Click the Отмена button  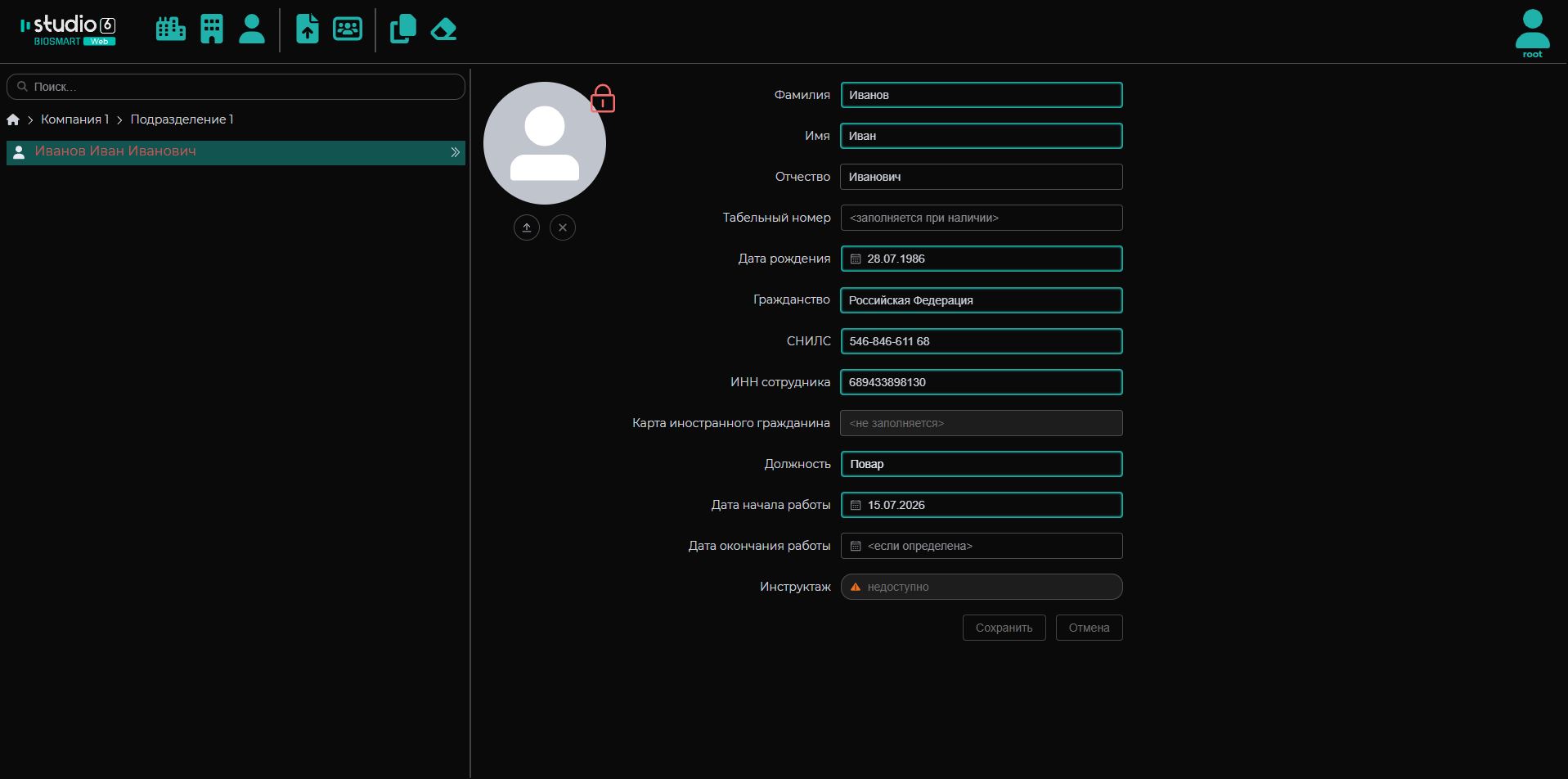(1090, 628)
